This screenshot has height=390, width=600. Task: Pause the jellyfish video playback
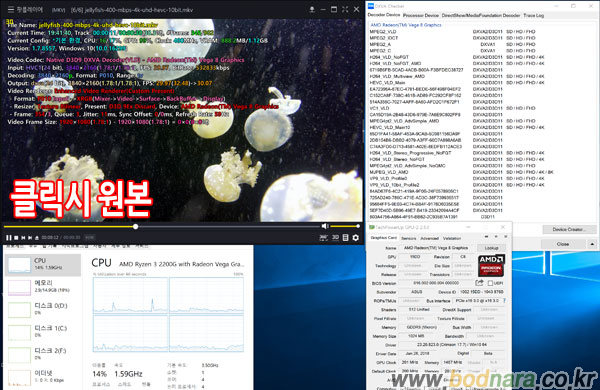click(x=8, y=238)
